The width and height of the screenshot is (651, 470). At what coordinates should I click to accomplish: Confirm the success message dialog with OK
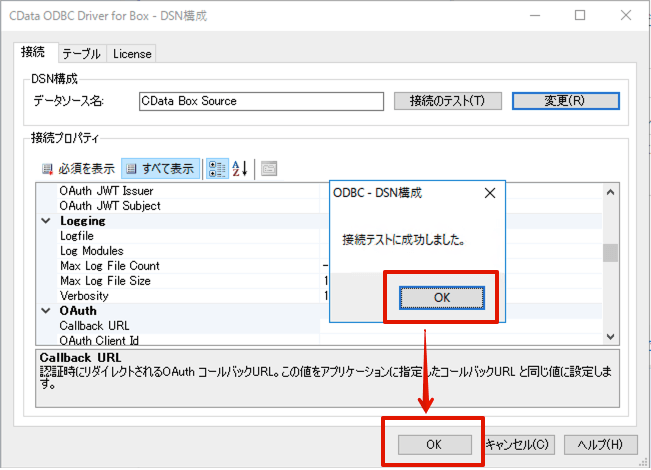pos(442,298)
